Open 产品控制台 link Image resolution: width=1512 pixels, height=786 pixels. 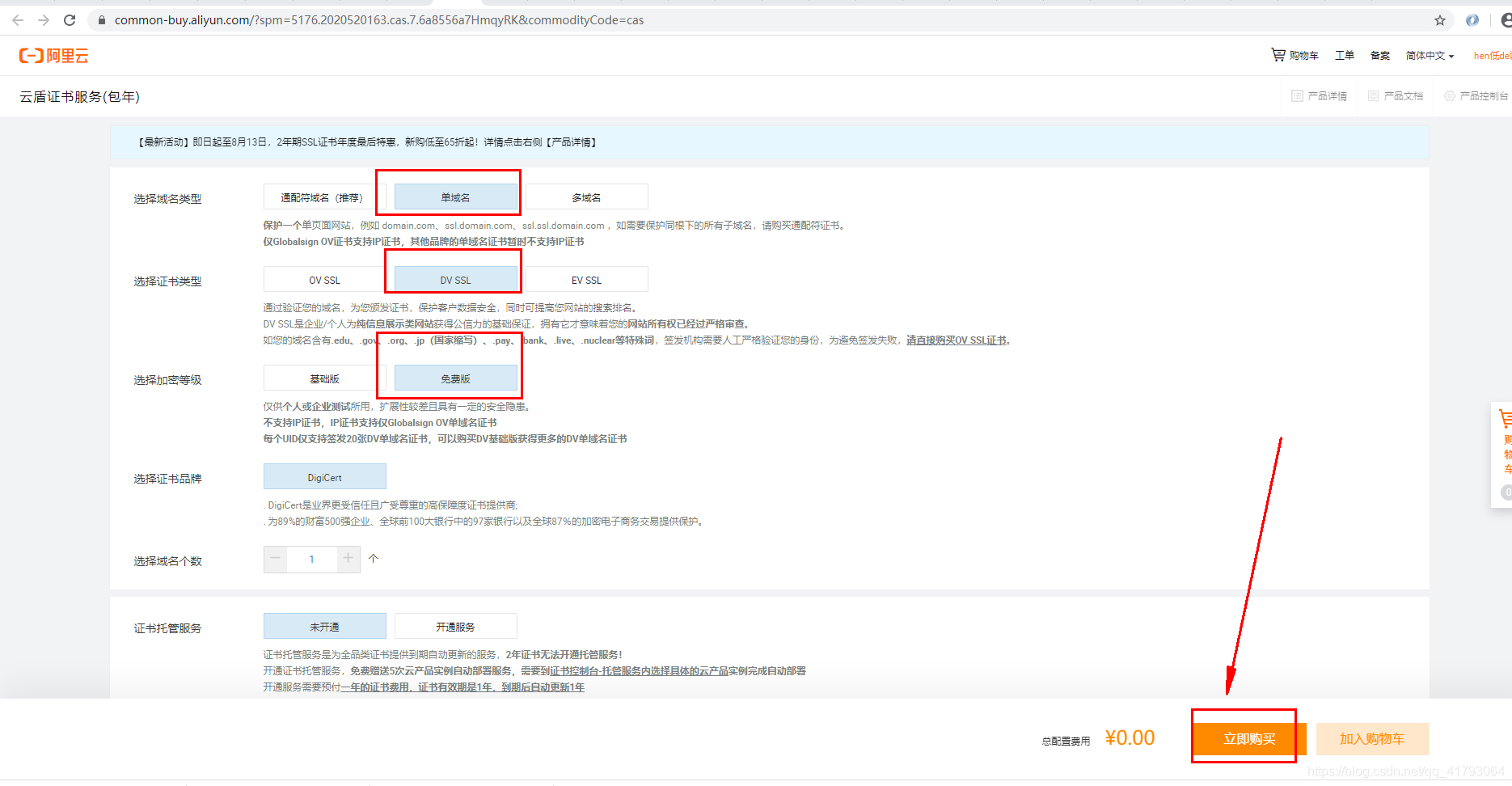point(1476,95)
